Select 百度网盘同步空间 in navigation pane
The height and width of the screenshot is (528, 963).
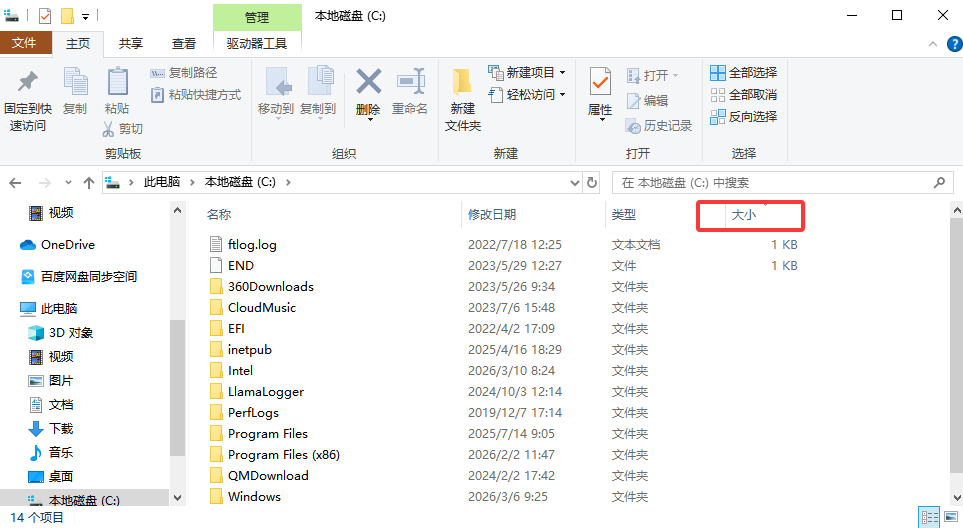[79, 276]
